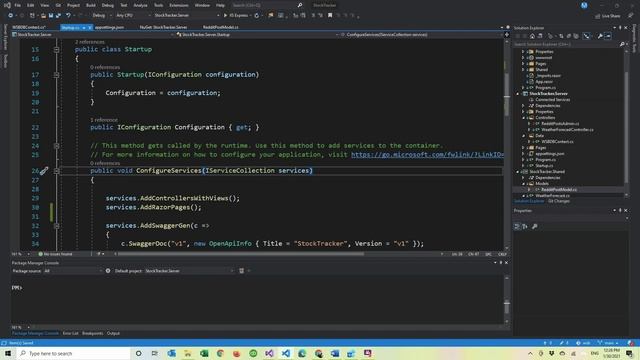This screenshot has width=640, height=360.
Task: Click the No issues found indicator
Action: coord(55,254)
